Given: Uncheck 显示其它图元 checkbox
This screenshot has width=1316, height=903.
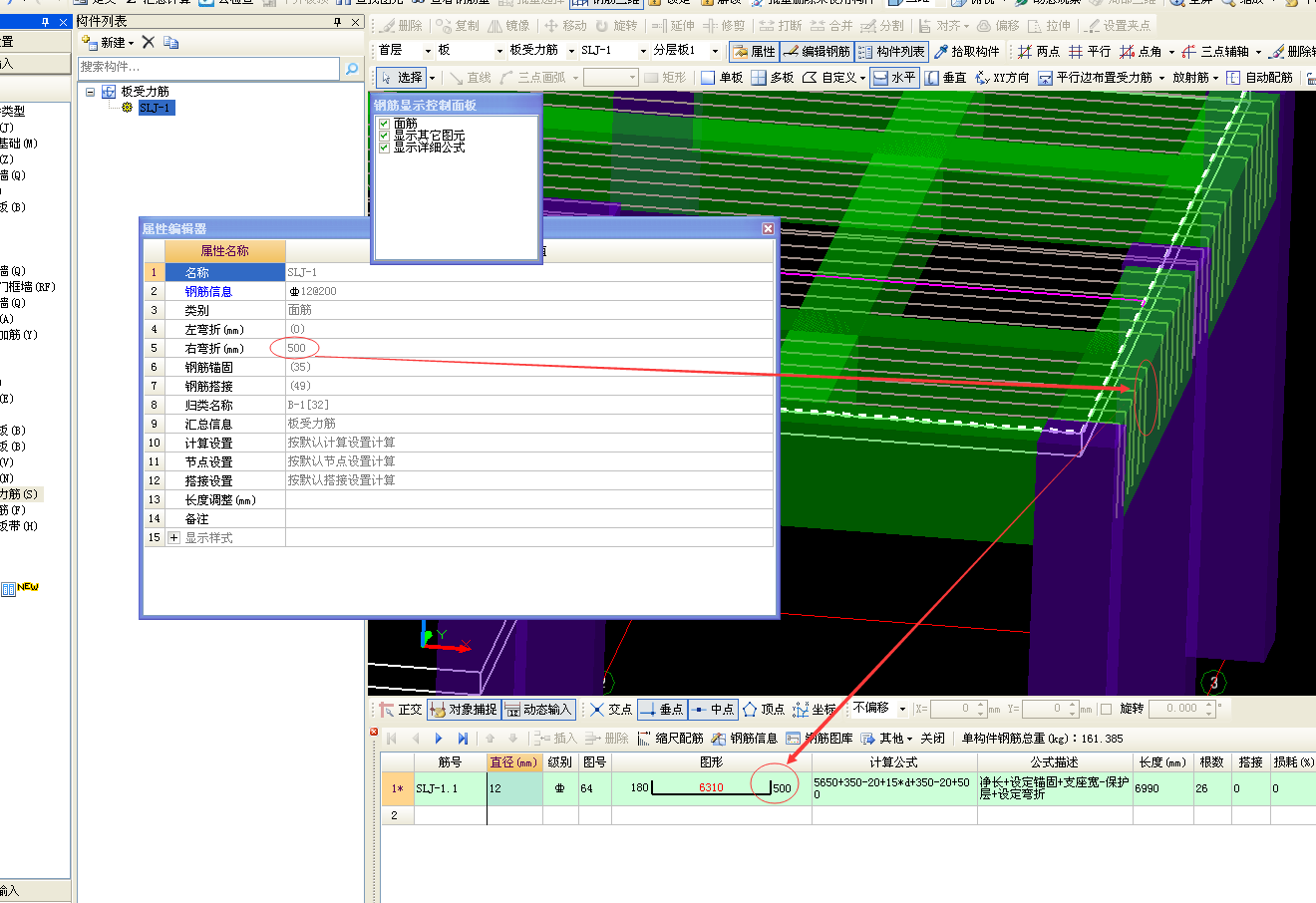Looking at the screenshot, I should click(384, 136).
